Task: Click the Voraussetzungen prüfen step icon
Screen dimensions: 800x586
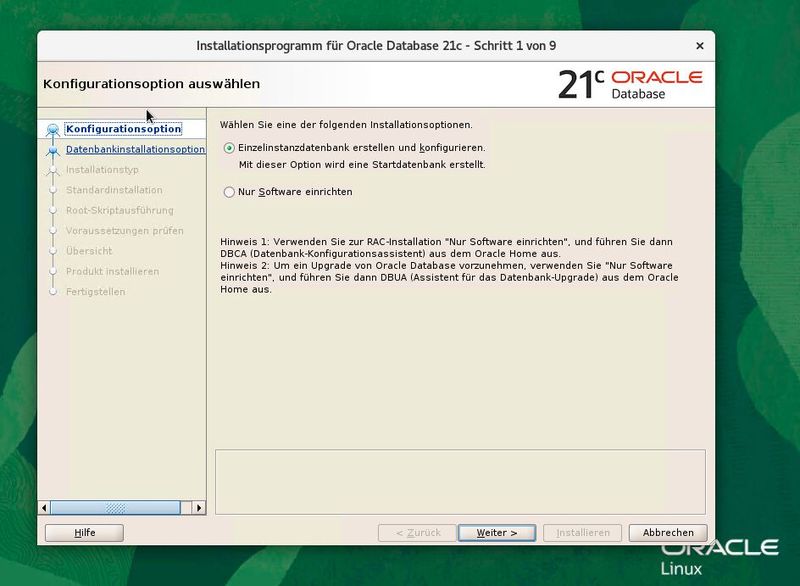Action: (54, 231)
